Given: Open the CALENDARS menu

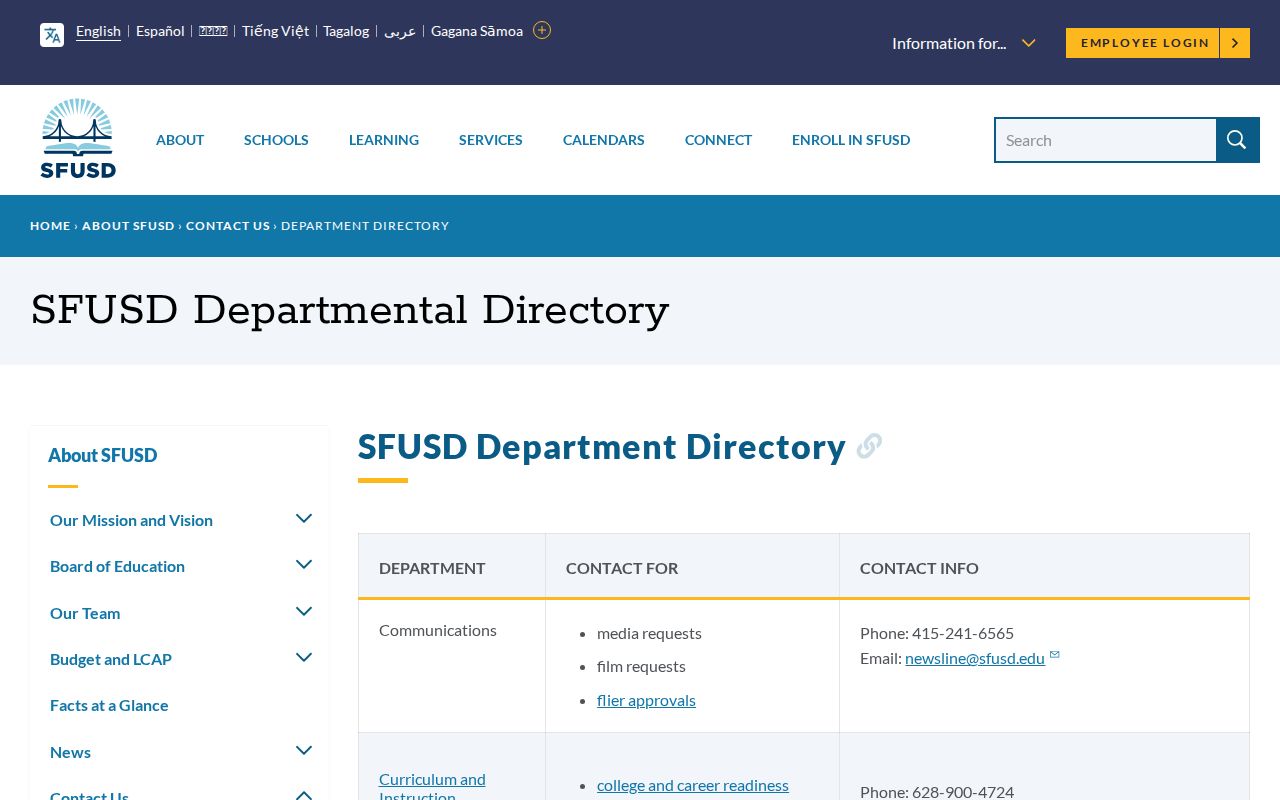Looking at the screenshot, I should point(604,140).
